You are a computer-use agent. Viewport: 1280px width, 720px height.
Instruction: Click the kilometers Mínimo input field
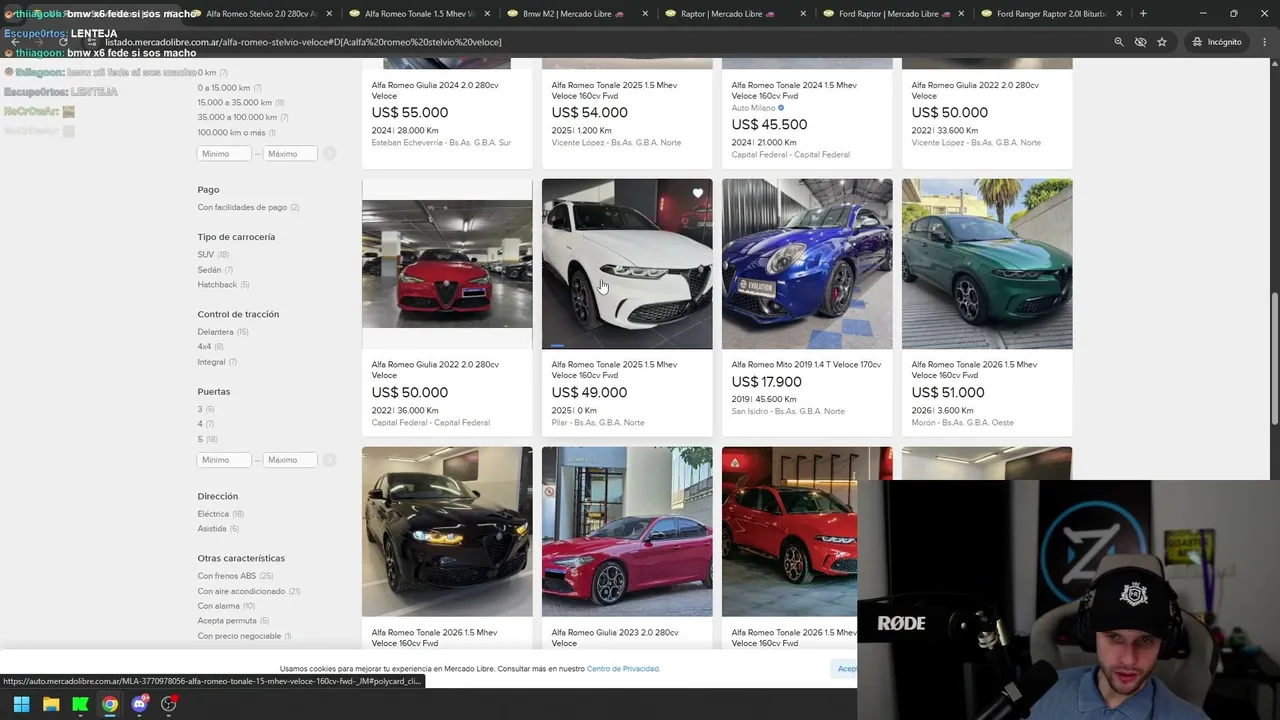(x=224, y=154)
